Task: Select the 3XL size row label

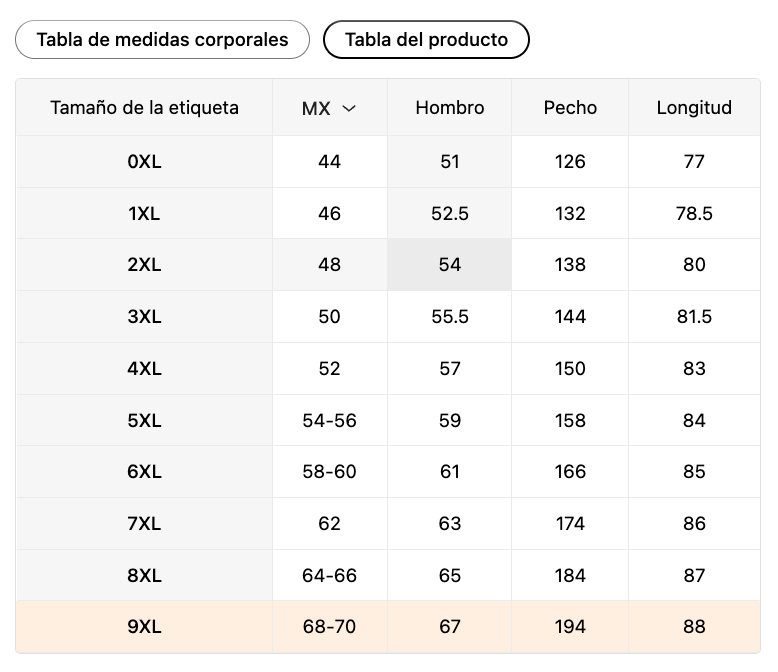Action: point(144,317)
